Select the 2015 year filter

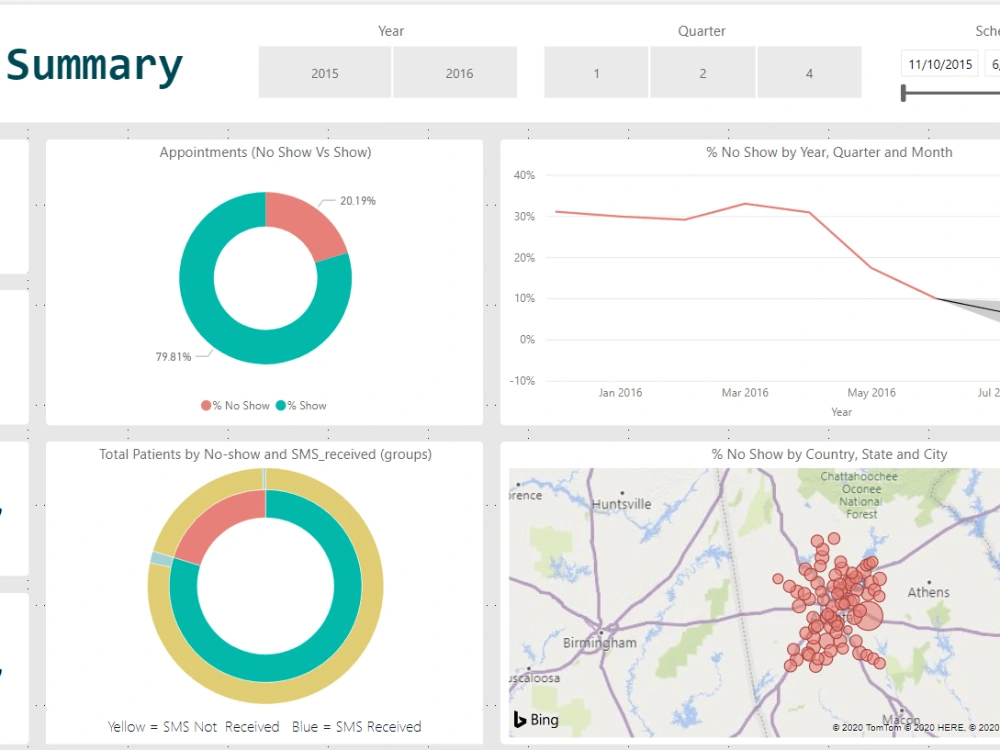(x=324, y=72)
